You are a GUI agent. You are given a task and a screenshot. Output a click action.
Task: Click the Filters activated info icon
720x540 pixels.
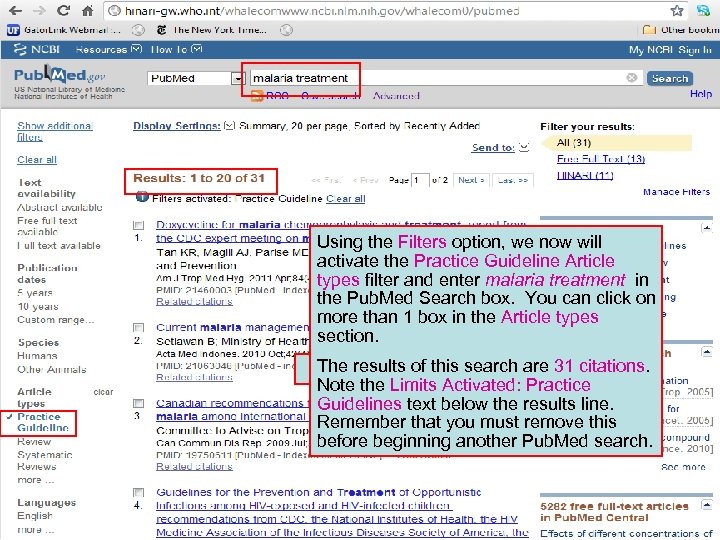pos(142,197)
